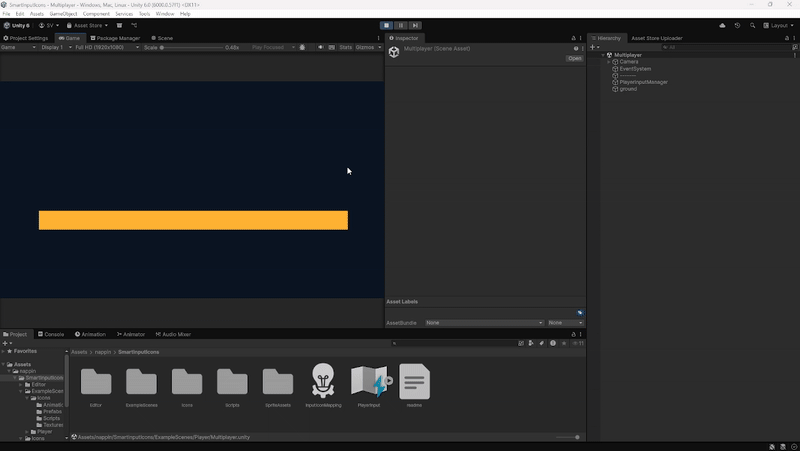Toggle the Project favorites star icon
Viewport: 800px width, 451px height.
(x=564, y=343)
